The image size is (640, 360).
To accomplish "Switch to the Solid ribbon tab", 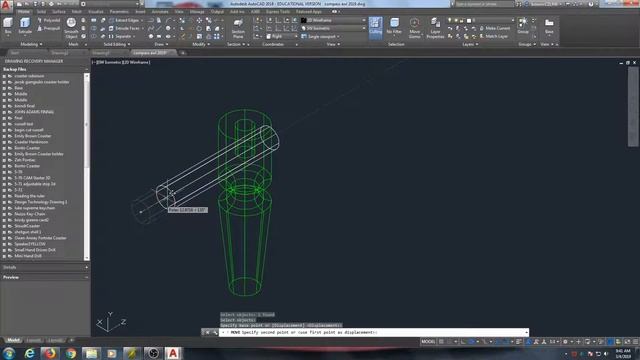I will [x=41, y=12].
